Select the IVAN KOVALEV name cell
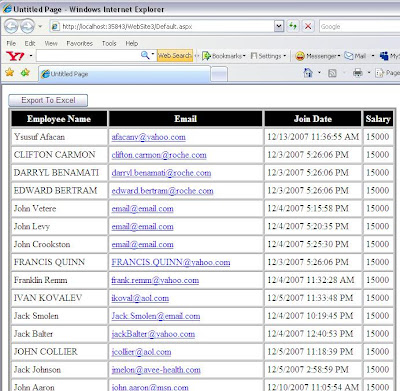The image size is (400, 391). pyautogui.click(x=59, y=298)
